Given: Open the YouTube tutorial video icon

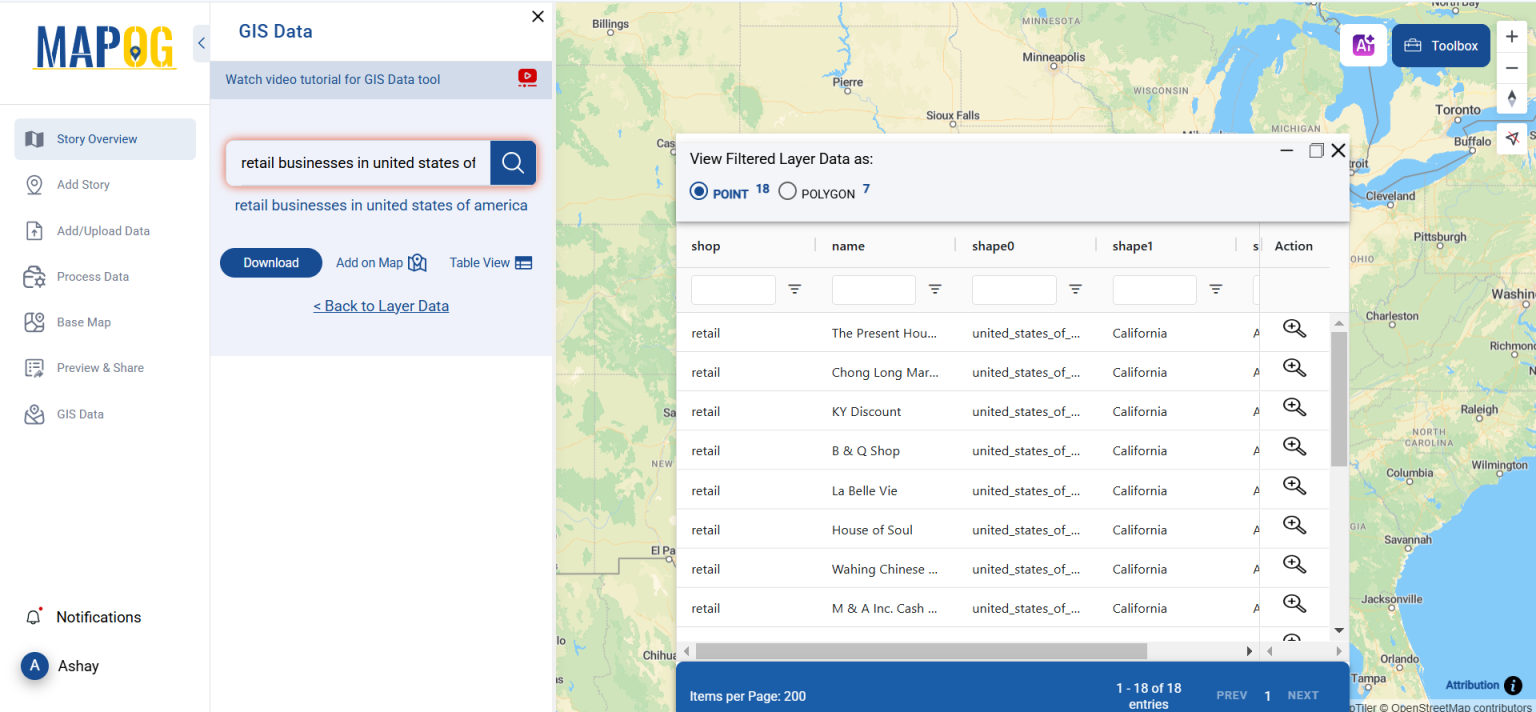Looking at the screenshot, I should 527,78.
